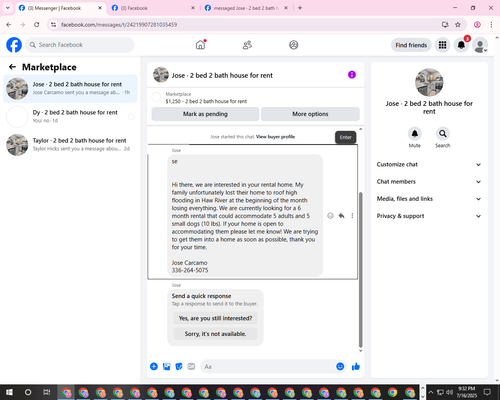Go back in browser history
Screen dimensions: 500x400
[x=9, y=25]
